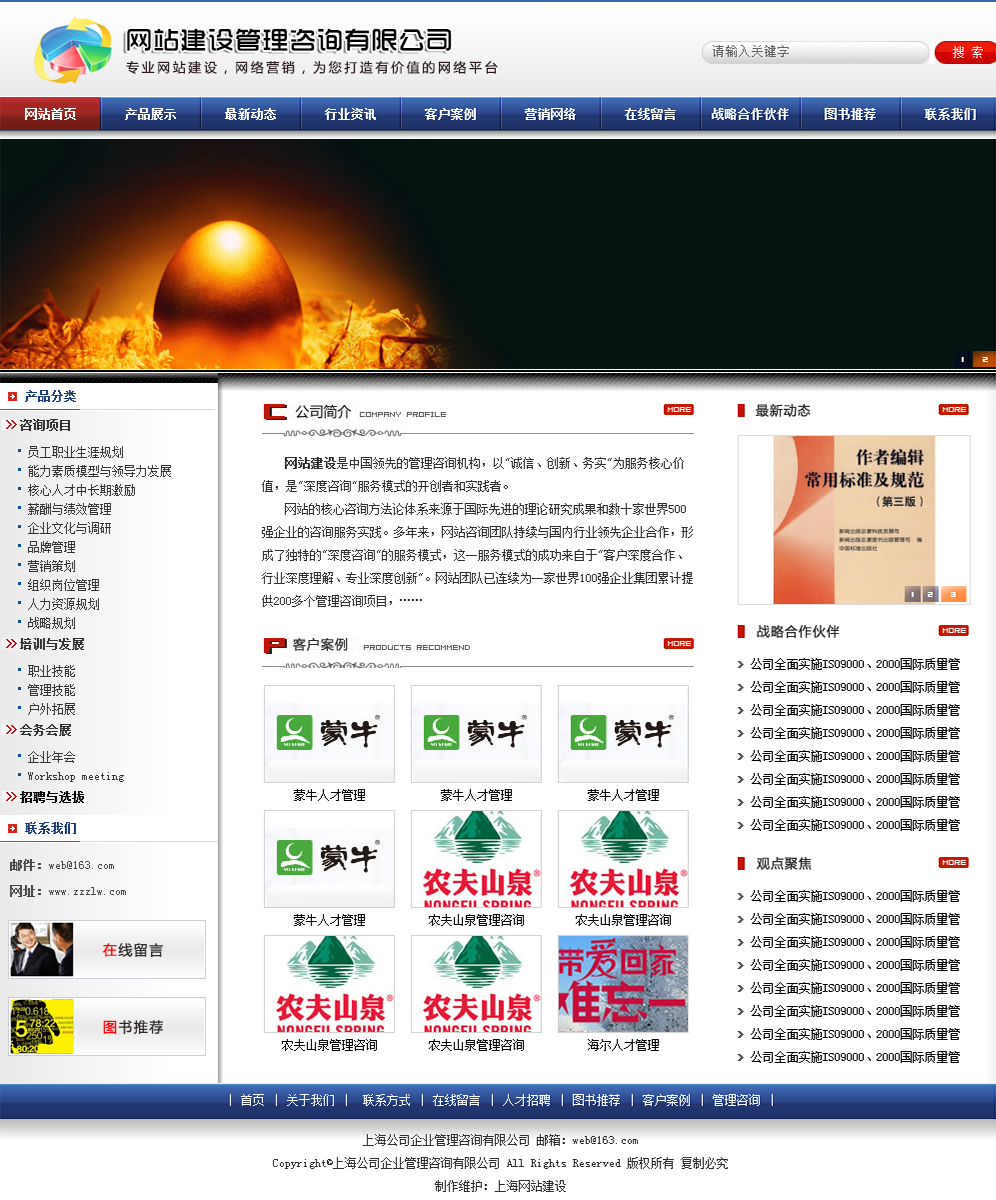The width and height of the screenshot is (996, 1200).
Task: Open 产品展示 in the navigation bar
Action: pyautogui.click(x=150, y=114)
